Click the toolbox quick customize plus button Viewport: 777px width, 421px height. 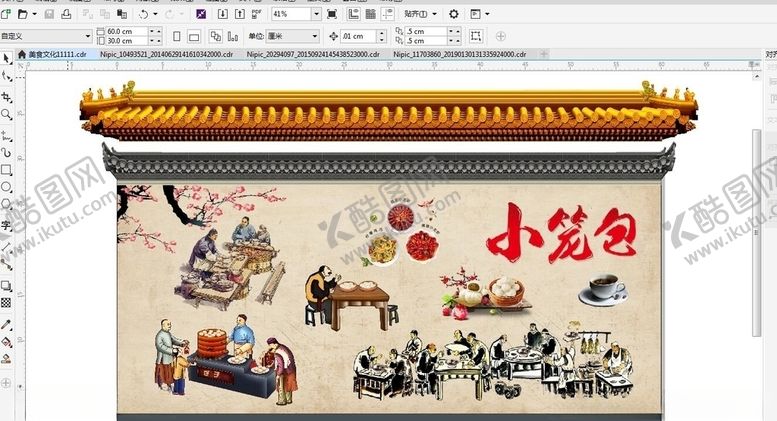(6, 383)
